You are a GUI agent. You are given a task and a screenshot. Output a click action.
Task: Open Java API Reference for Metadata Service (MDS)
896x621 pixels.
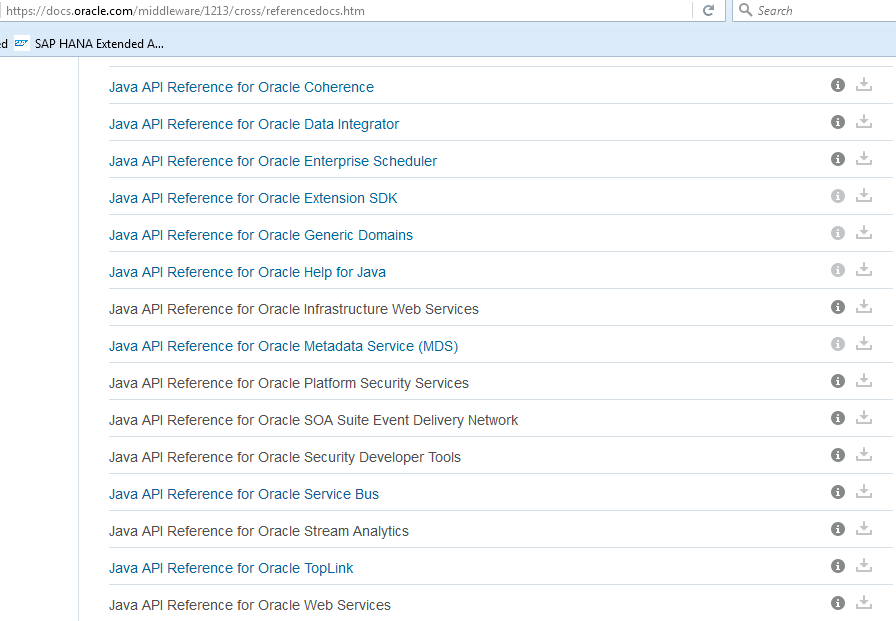click(x=283, y=346)
